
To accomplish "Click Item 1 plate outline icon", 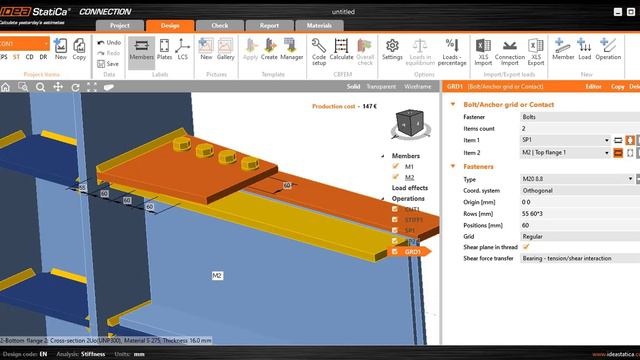I will 618,140.
